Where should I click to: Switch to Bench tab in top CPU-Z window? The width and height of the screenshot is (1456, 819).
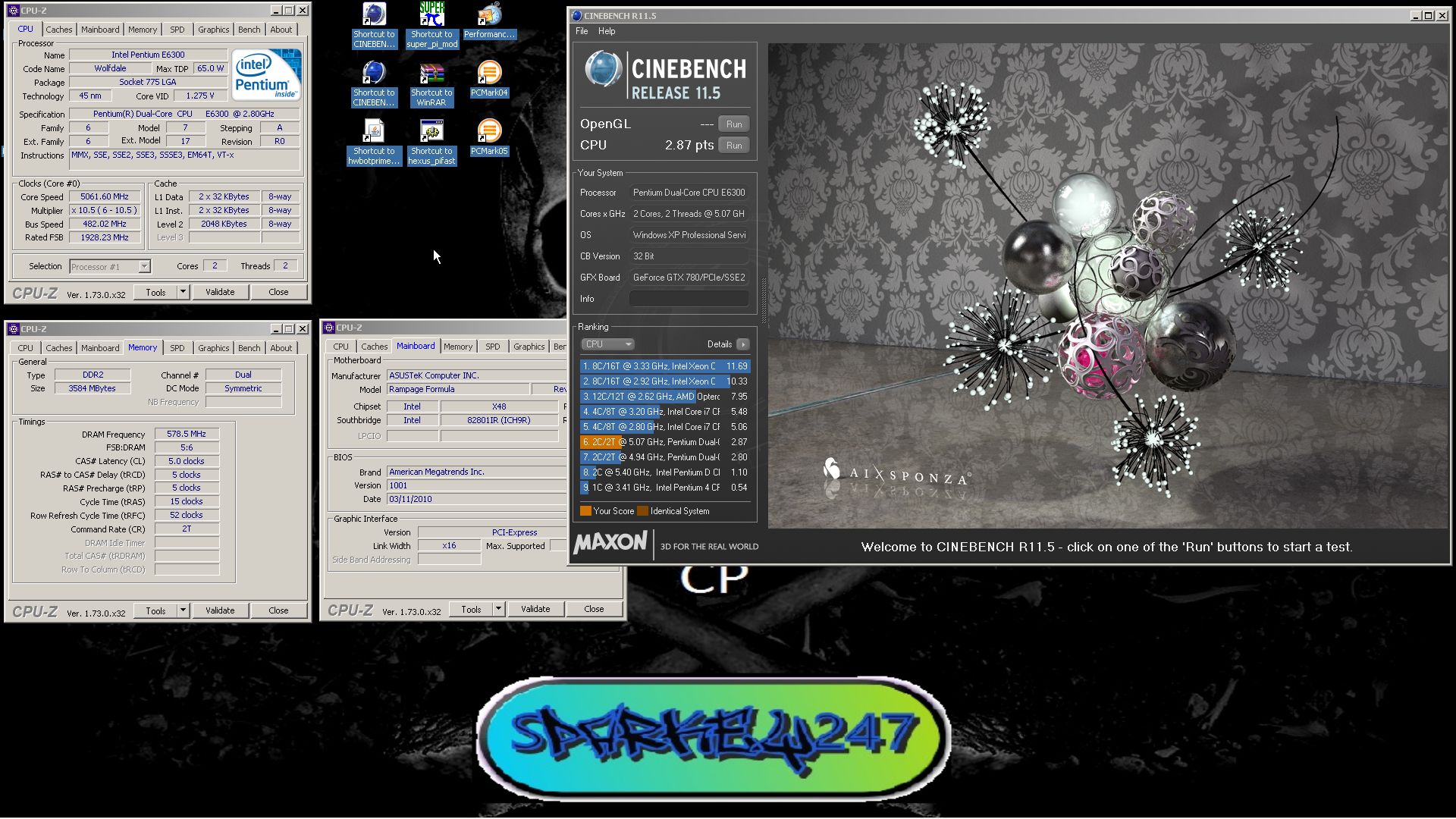click(x=249, y=30)
